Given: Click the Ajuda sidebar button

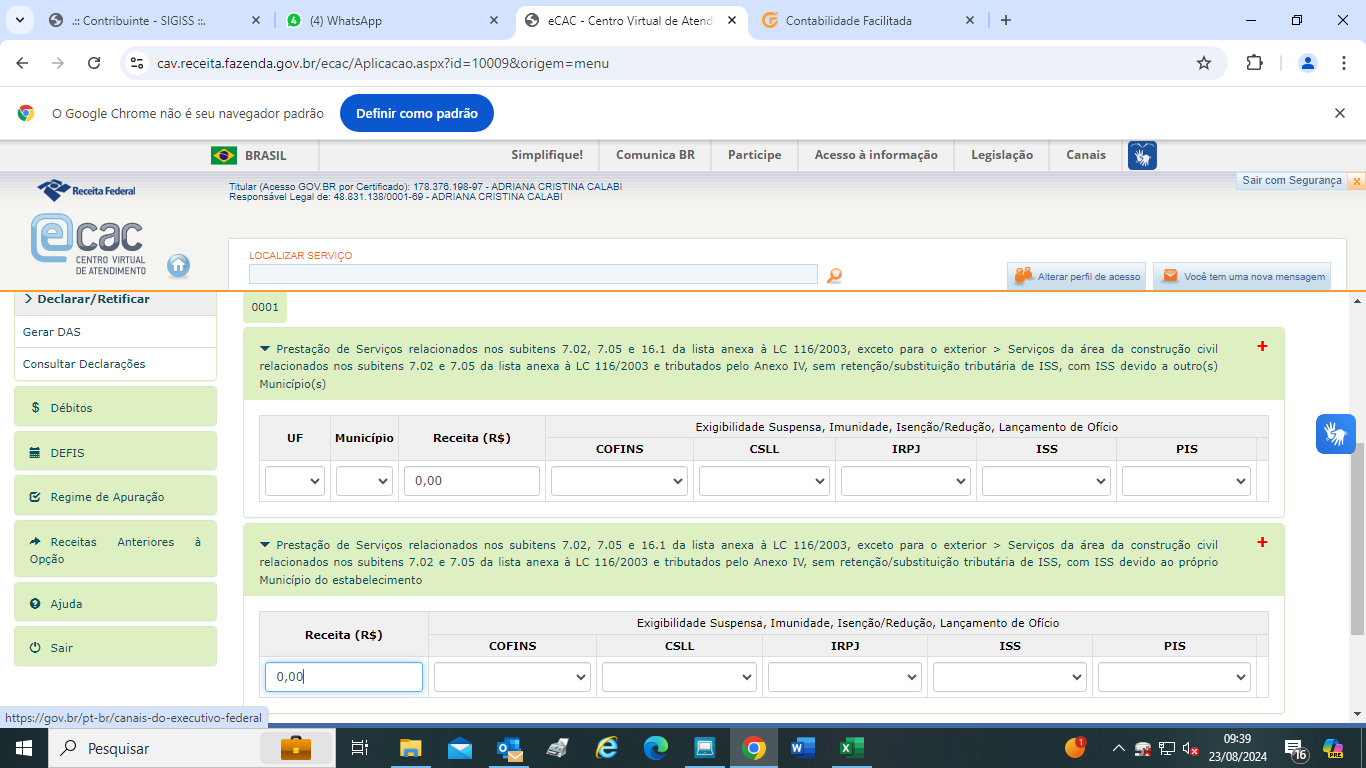Looking at the screenshot, I should tap(115, 603).
